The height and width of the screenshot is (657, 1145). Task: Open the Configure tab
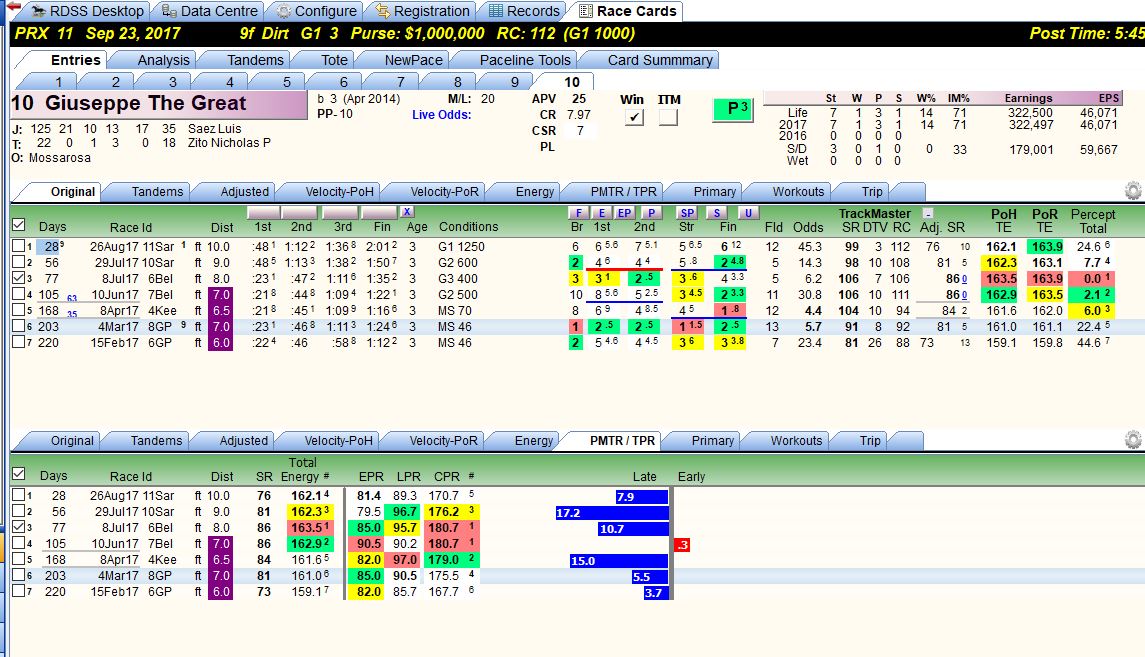coord(316,11)
